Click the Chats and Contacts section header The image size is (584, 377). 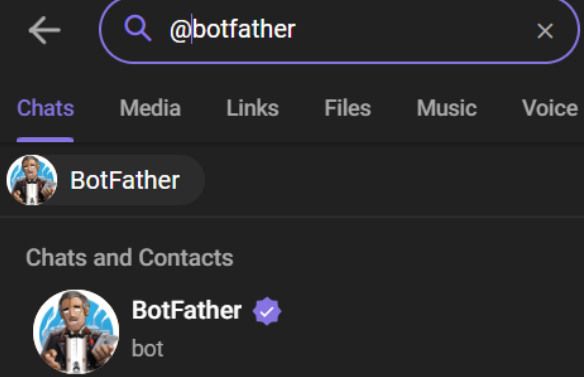click(130, 257)
